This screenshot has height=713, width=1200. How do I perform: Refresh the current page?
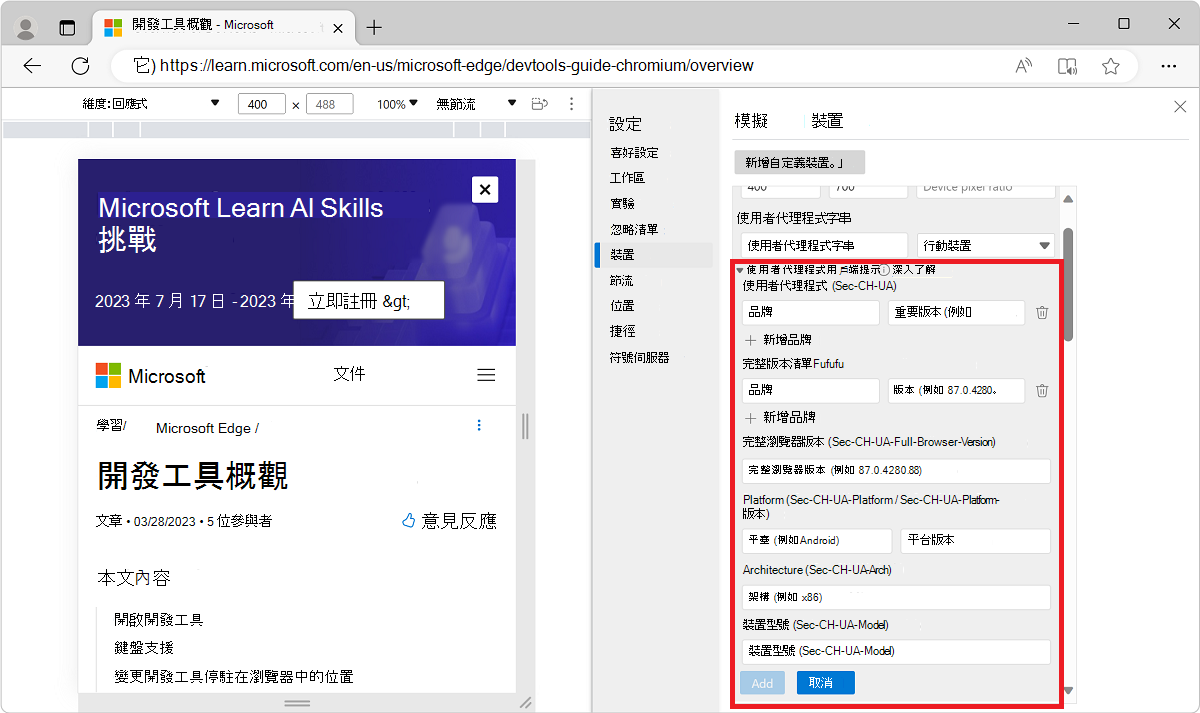click(80, 65)
